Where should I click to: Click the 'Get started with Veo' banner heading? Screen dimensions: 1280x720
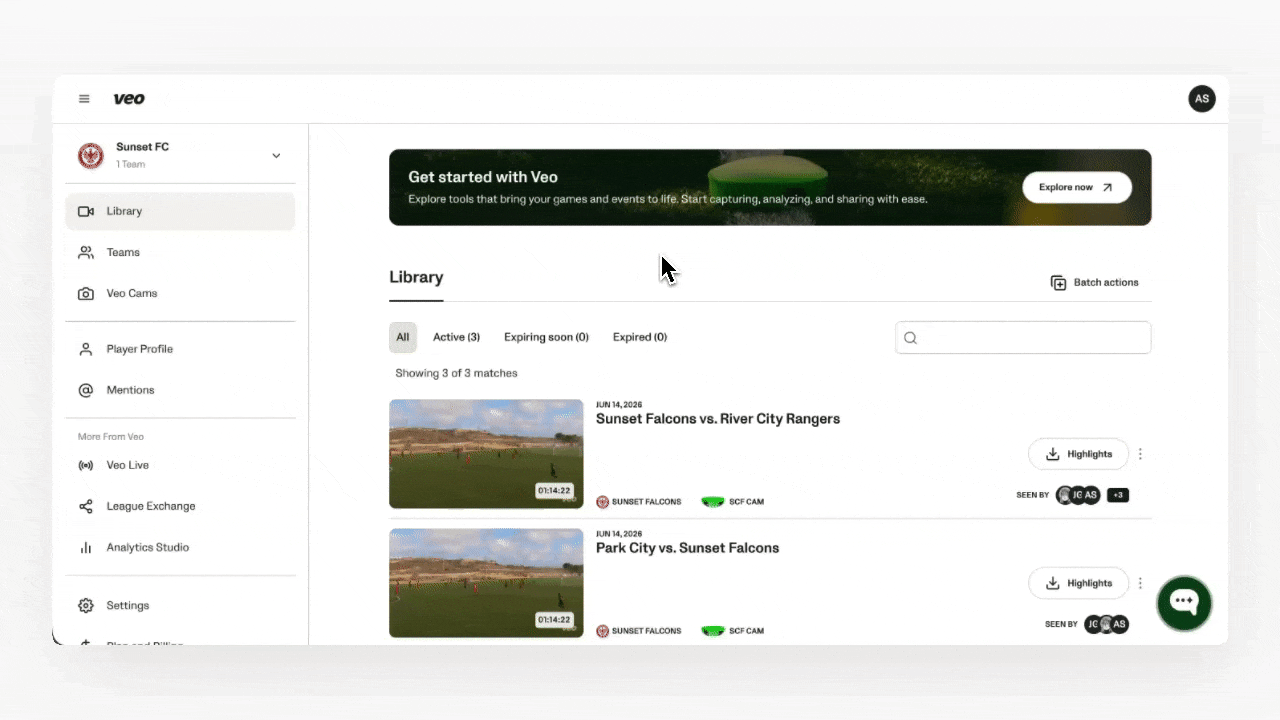point(483,177)
